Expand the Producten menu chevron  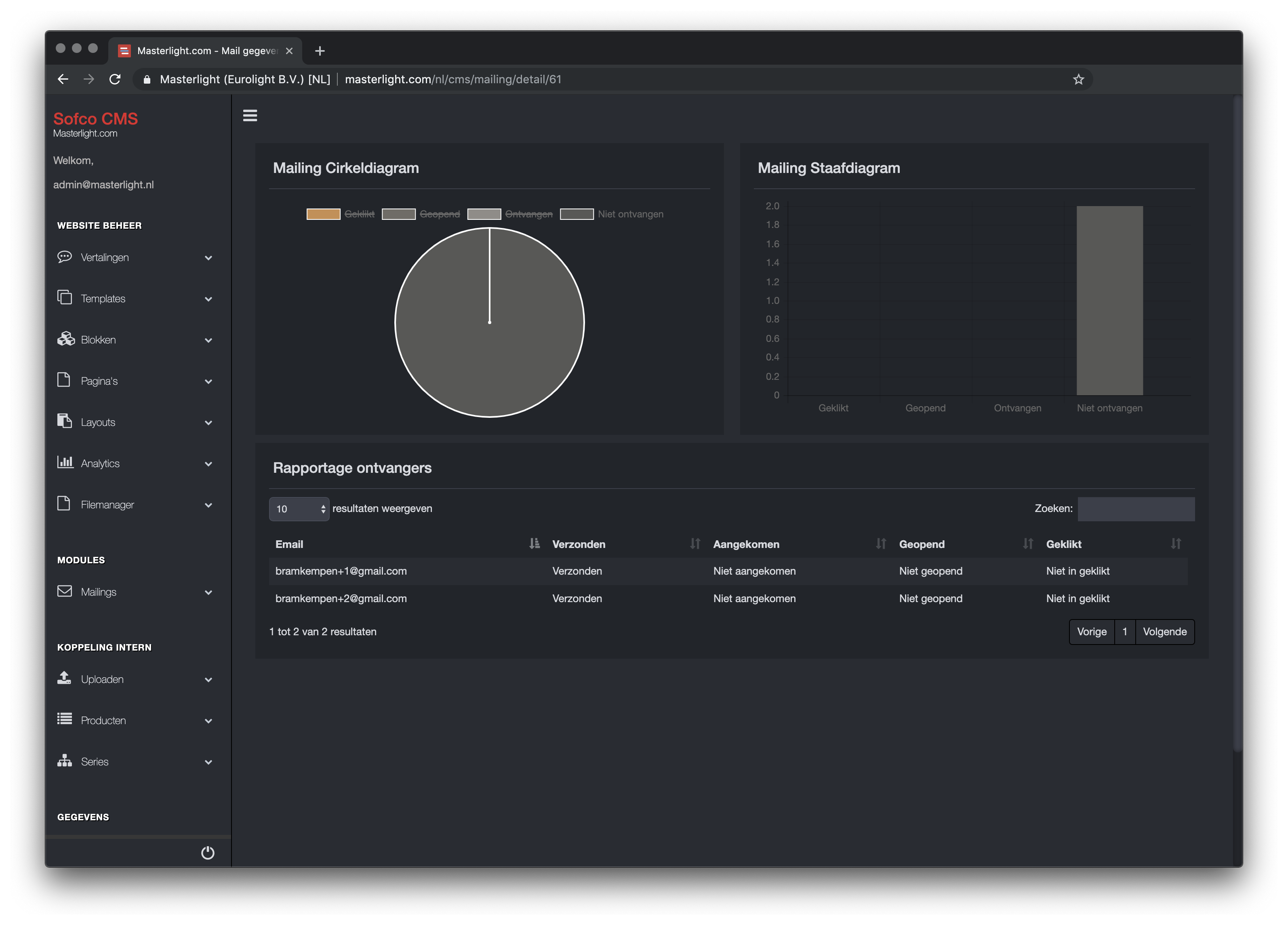pos(208,721)
